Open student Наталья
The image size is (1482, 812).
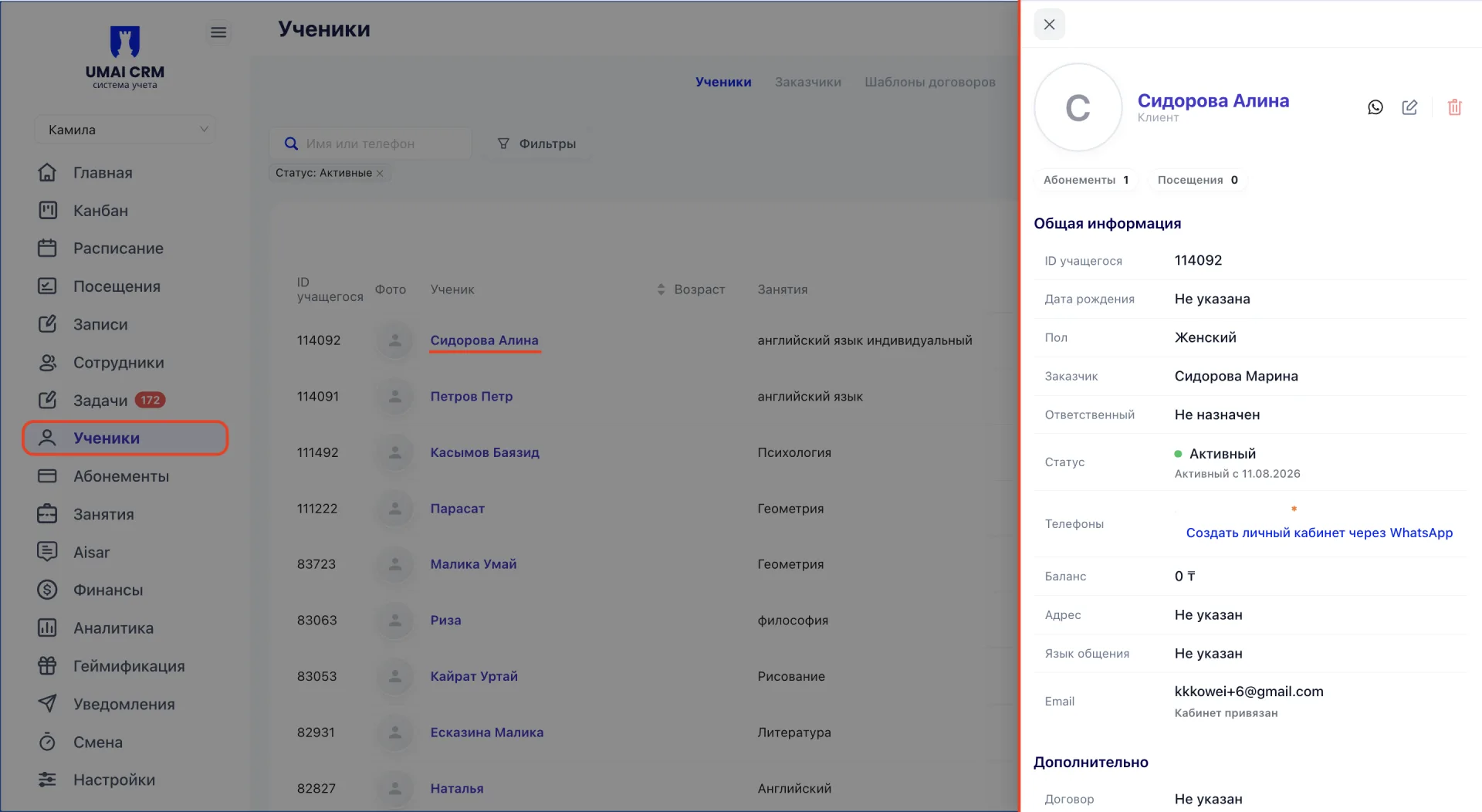click(457, 788)
